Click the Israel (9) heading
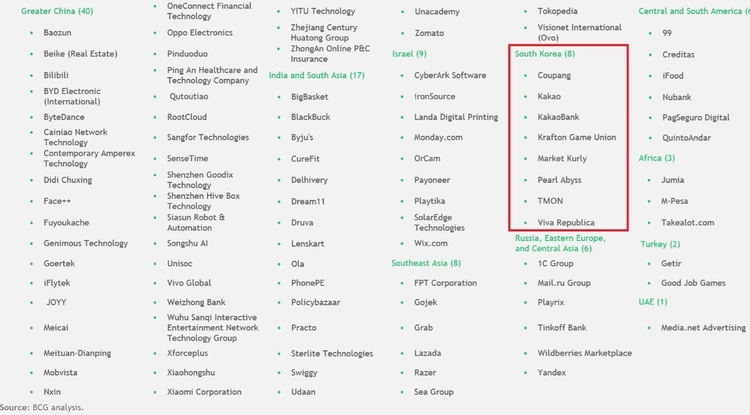This screenshot has height=415, width=750. click(408, 53)
